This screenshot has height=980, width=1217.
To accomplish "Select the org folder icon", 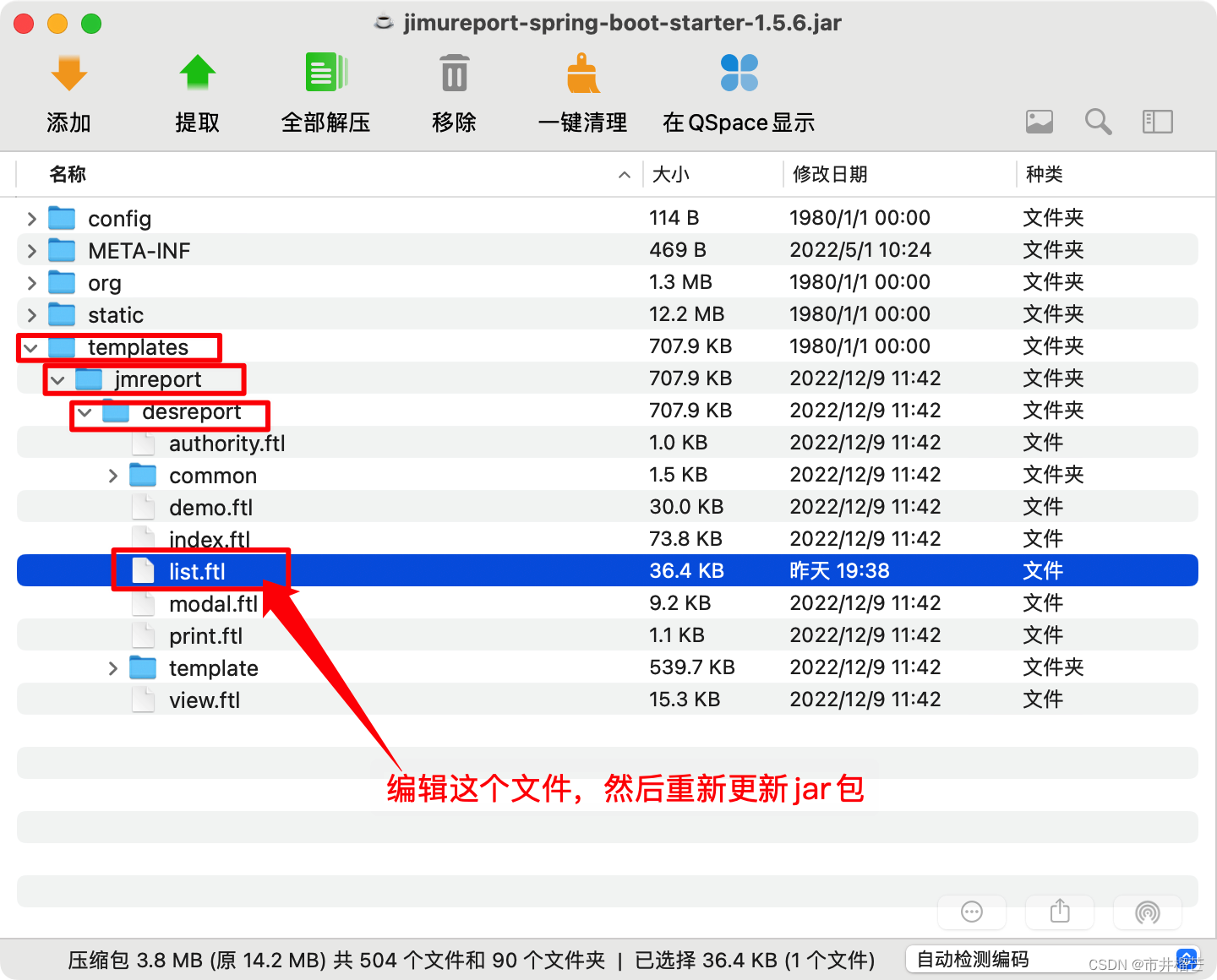I will pyautogui.click(x=62, y=282).
